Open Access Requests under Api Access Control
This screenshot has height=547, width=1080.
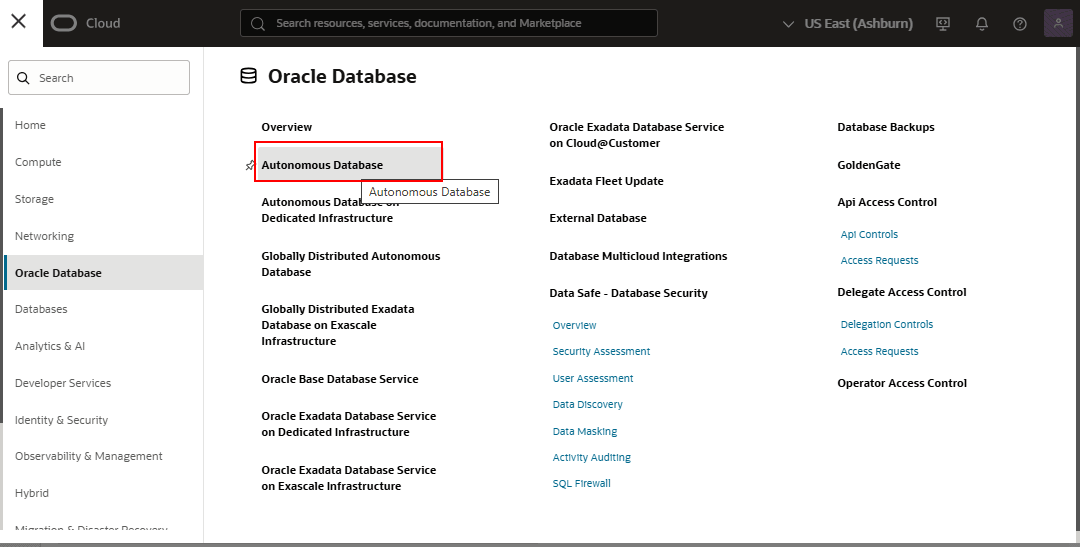[x=880, y=260]
